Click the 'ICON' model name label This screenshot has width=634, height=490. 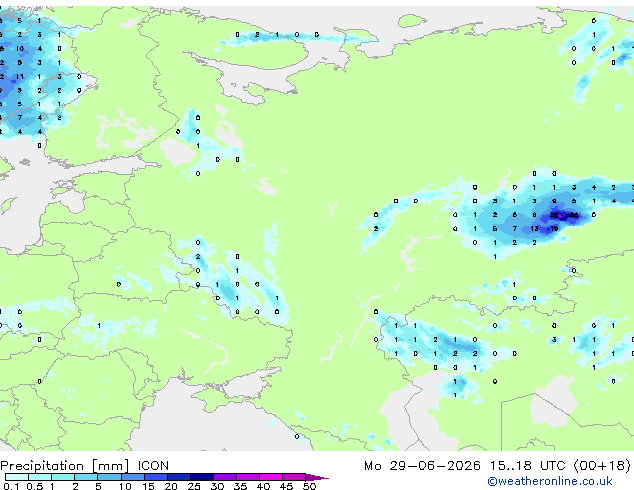[x=153, y=466]
